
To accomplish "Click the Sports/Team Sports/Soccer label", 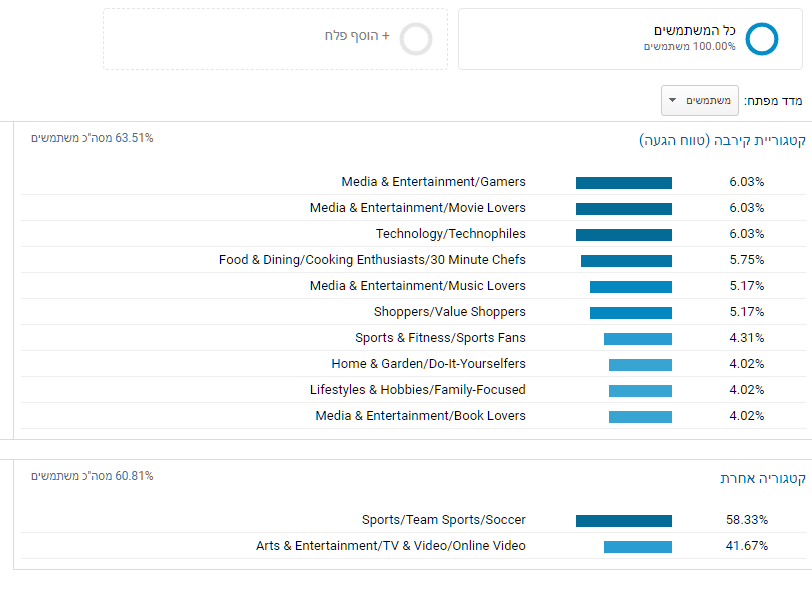I will click(443, 520).
